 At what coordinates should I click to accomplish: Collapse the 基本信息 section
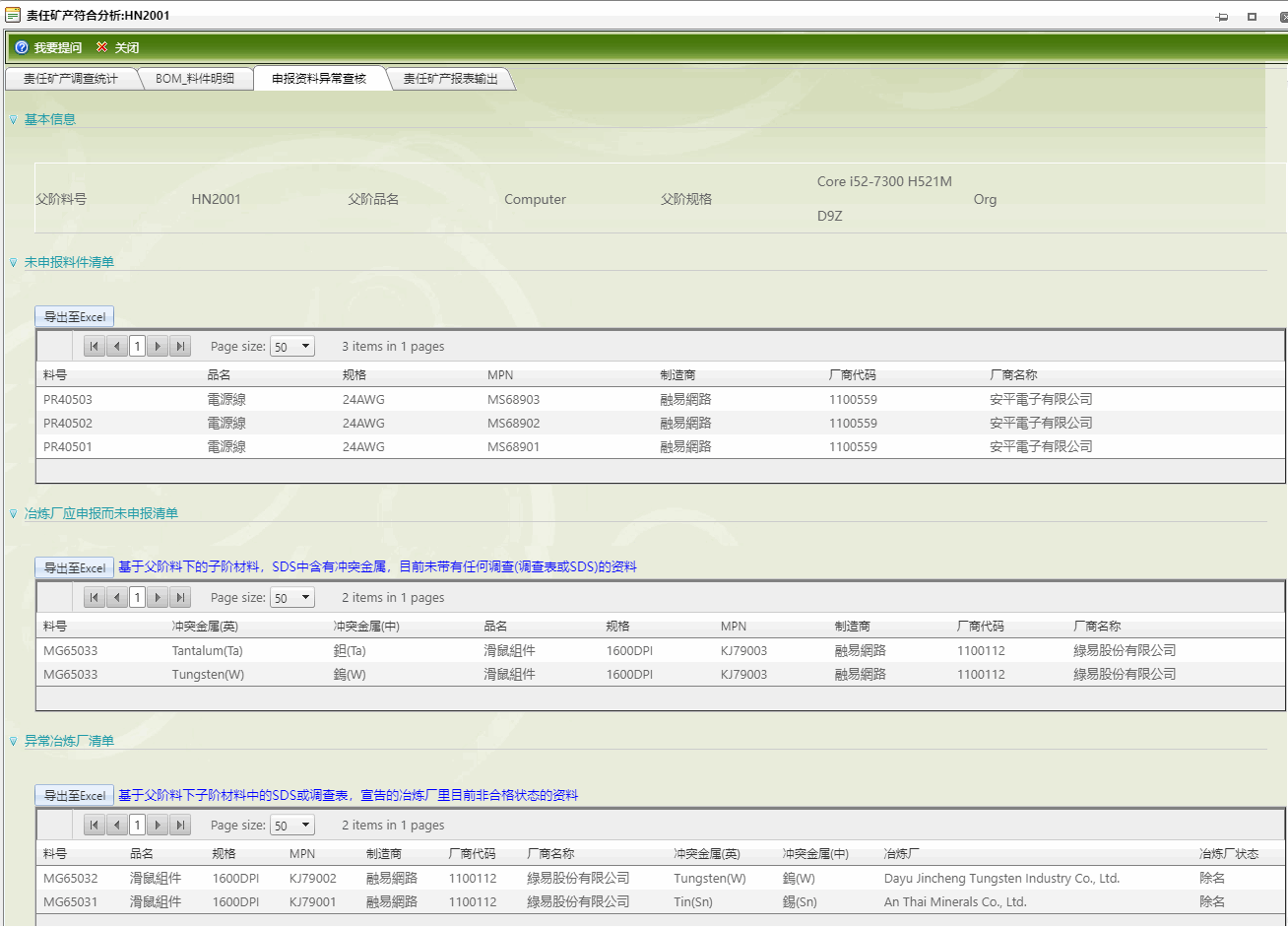pos(13,120)
